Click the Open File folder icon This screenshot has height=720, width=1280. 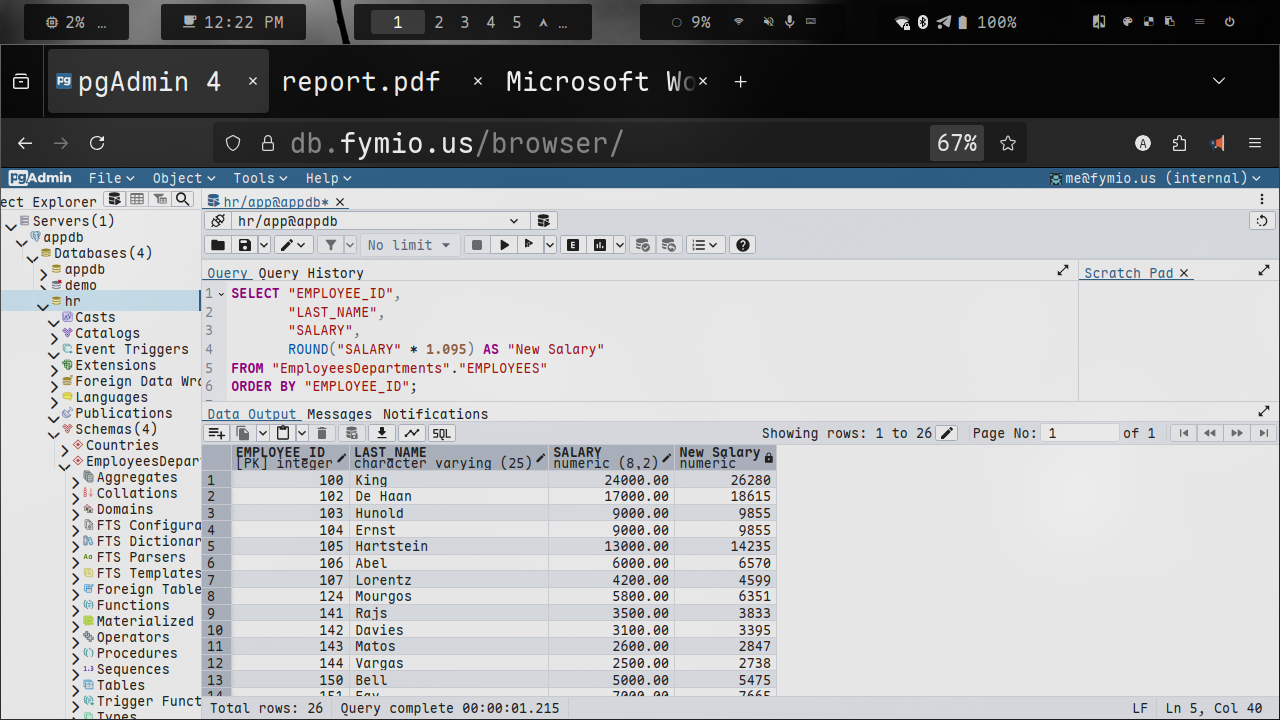pyautogui.click(x=217, y=245)
